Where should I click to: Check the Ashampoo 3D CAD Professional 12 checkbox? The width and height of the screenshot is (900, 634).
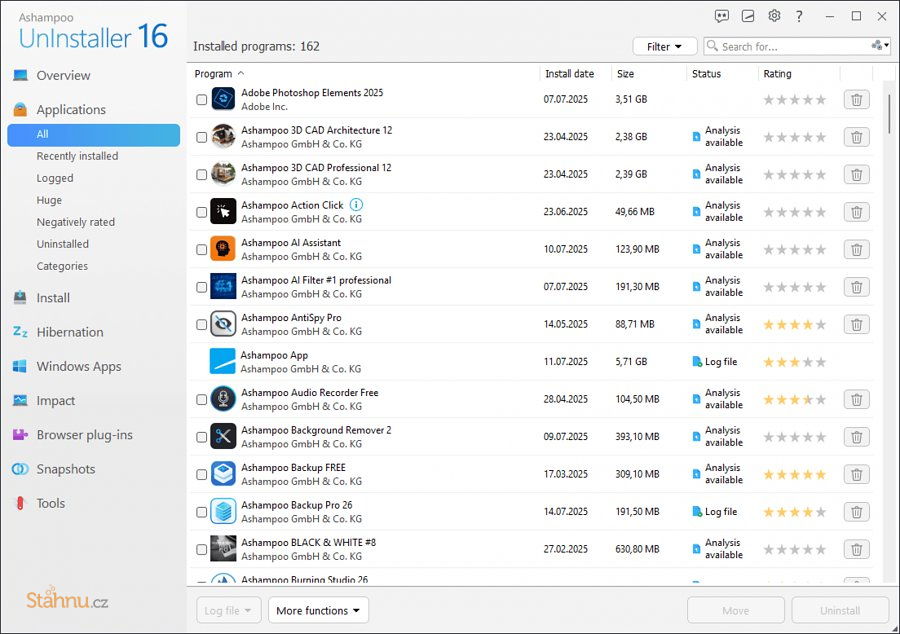pyautogui.click(x=201, y=174)
